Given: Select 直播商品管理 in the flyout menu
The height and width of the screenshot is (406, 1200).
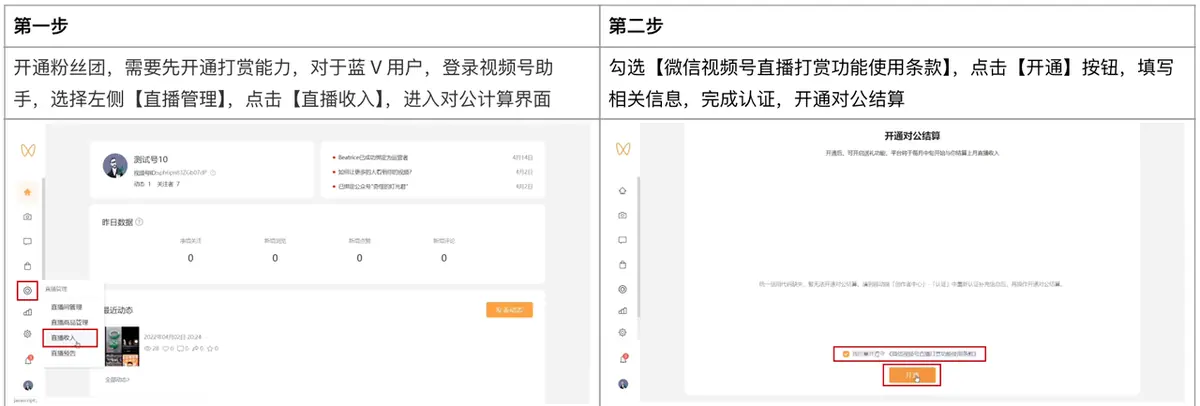Looking at the screenshot, I should pyautogui.click(x=68, y=322).
